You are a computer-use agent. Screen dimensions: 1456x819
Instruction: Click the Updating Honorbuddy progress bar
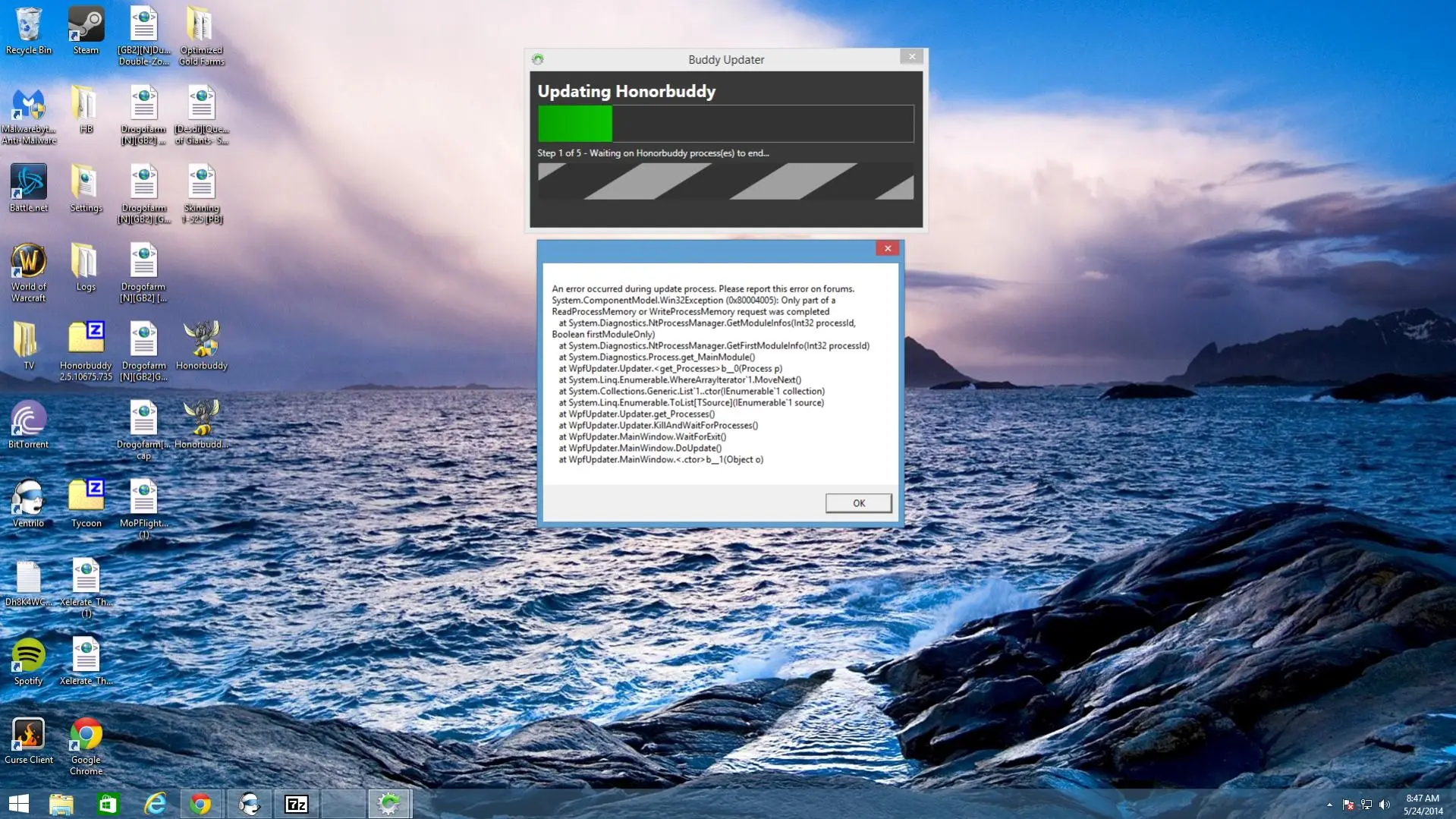click(725, 124)
